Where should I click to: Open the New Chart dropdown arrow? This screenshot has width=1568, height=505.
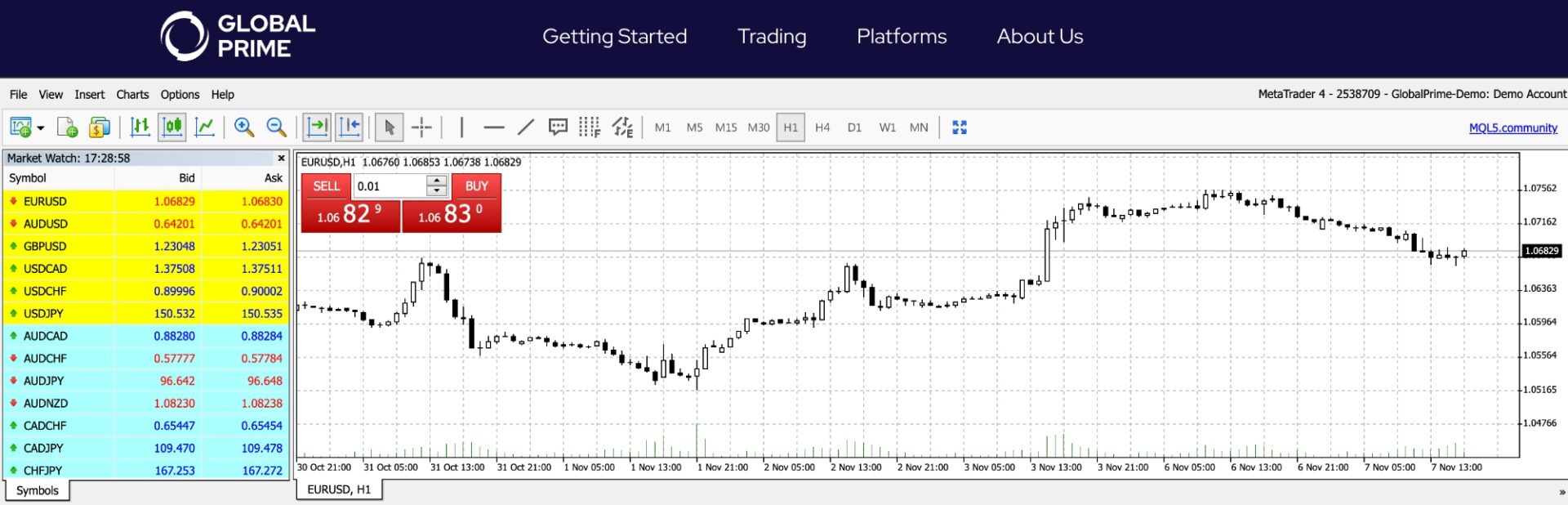(41, 128)
